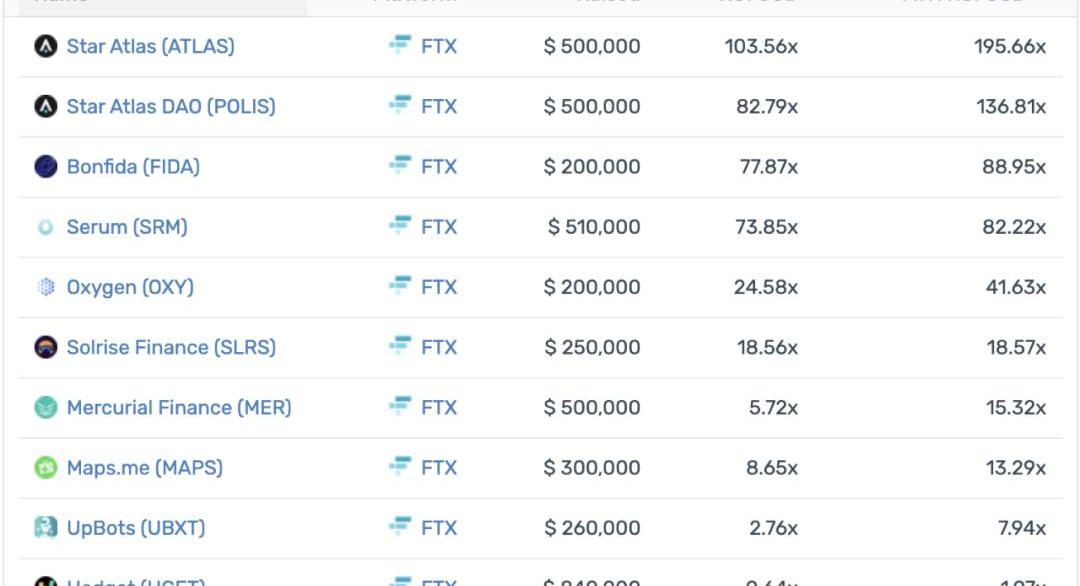Open Mercurial Finance (MER) project link
1080x586 pixels.
[x=179, y=407]
